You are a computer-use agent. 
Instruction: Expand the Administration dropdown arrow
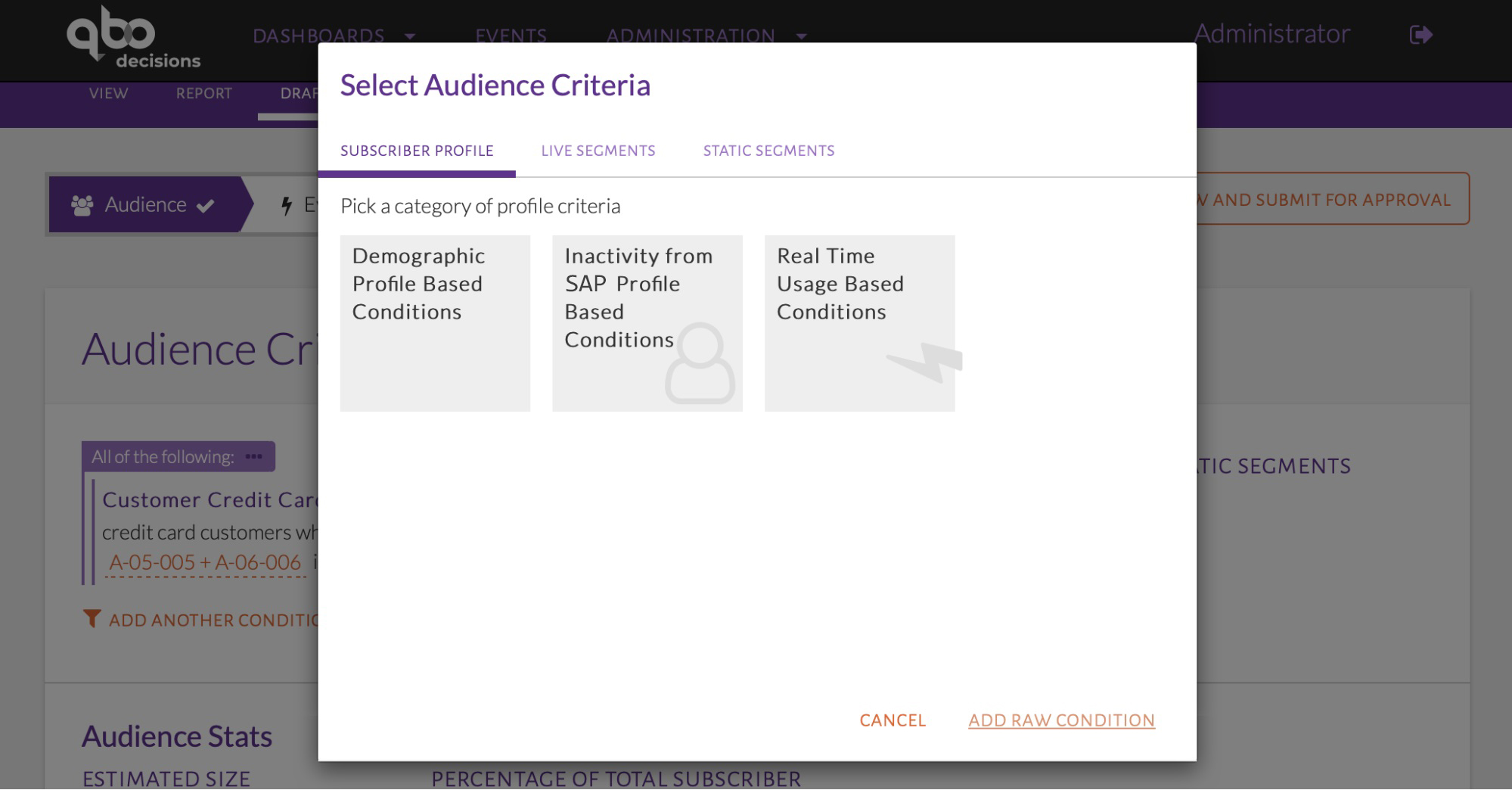click(802, 36)
